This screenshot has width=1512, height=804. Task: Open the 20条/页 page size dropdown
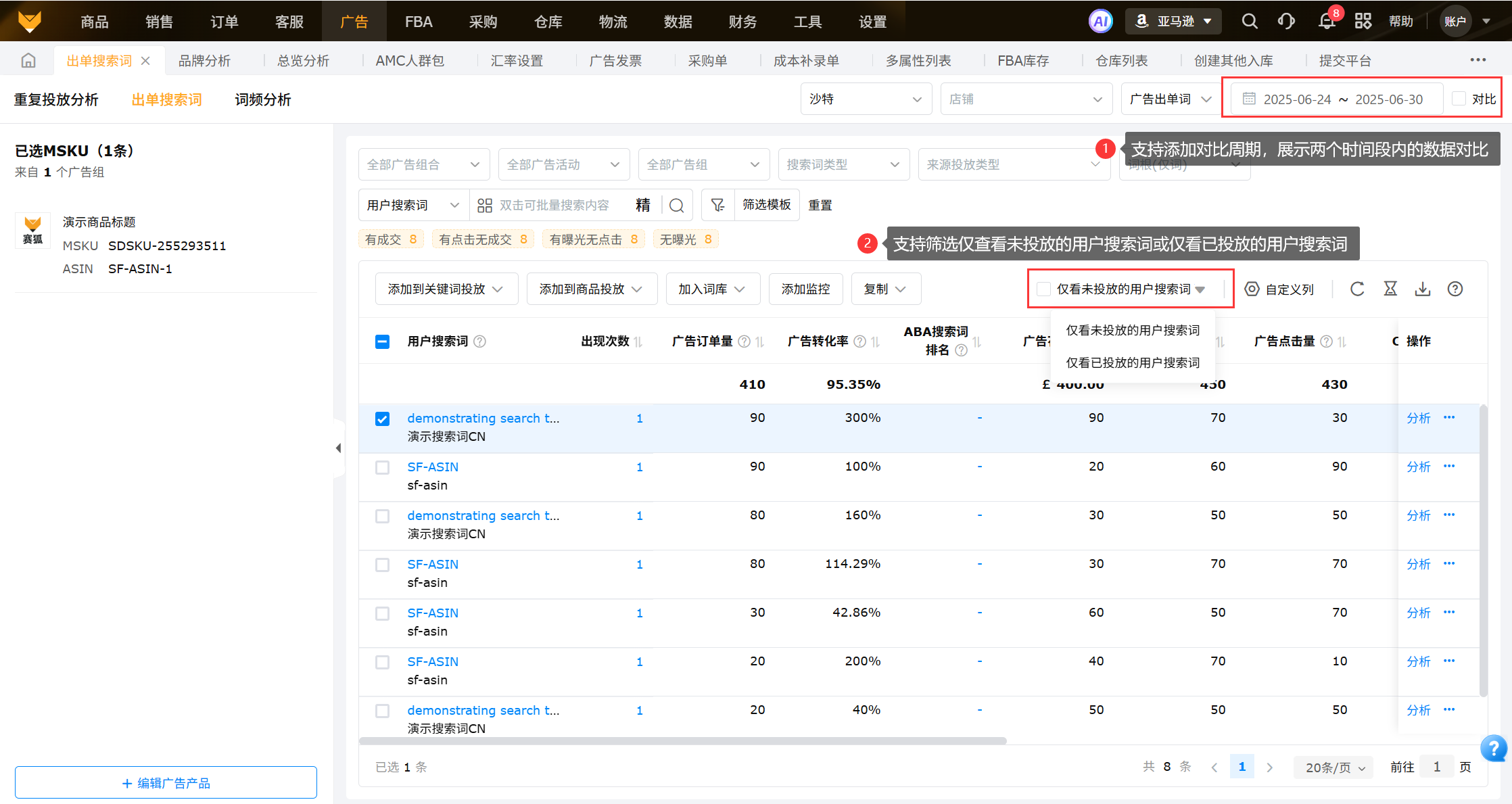coord(1335,767)
